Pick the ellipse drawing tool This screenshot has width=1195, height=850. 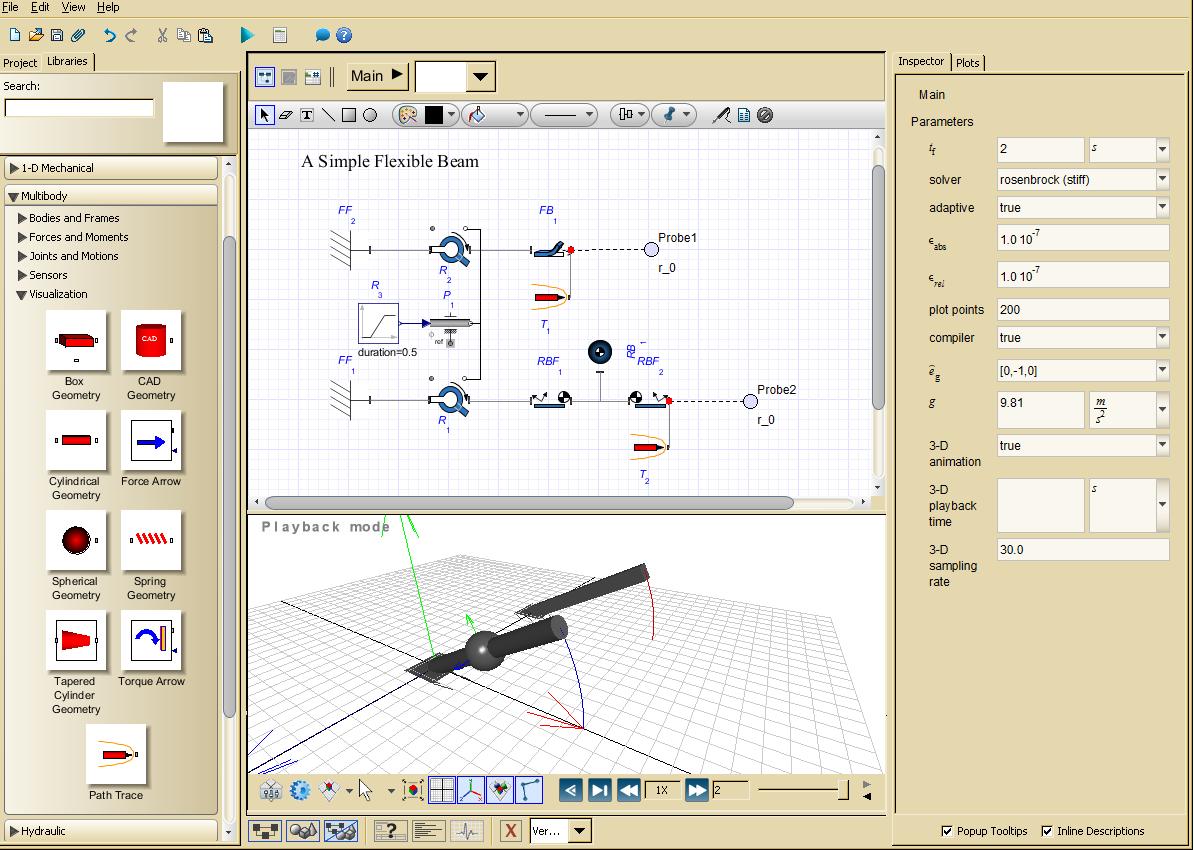370,115
